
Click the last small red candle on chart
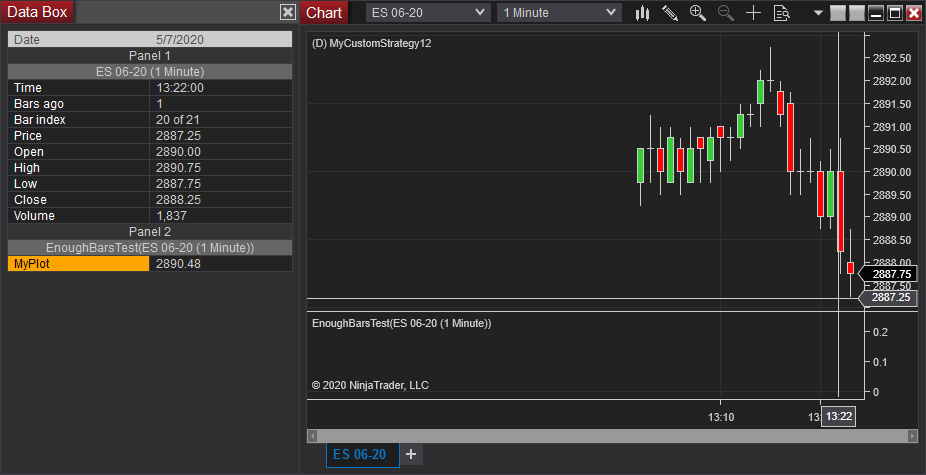(850, 268)
